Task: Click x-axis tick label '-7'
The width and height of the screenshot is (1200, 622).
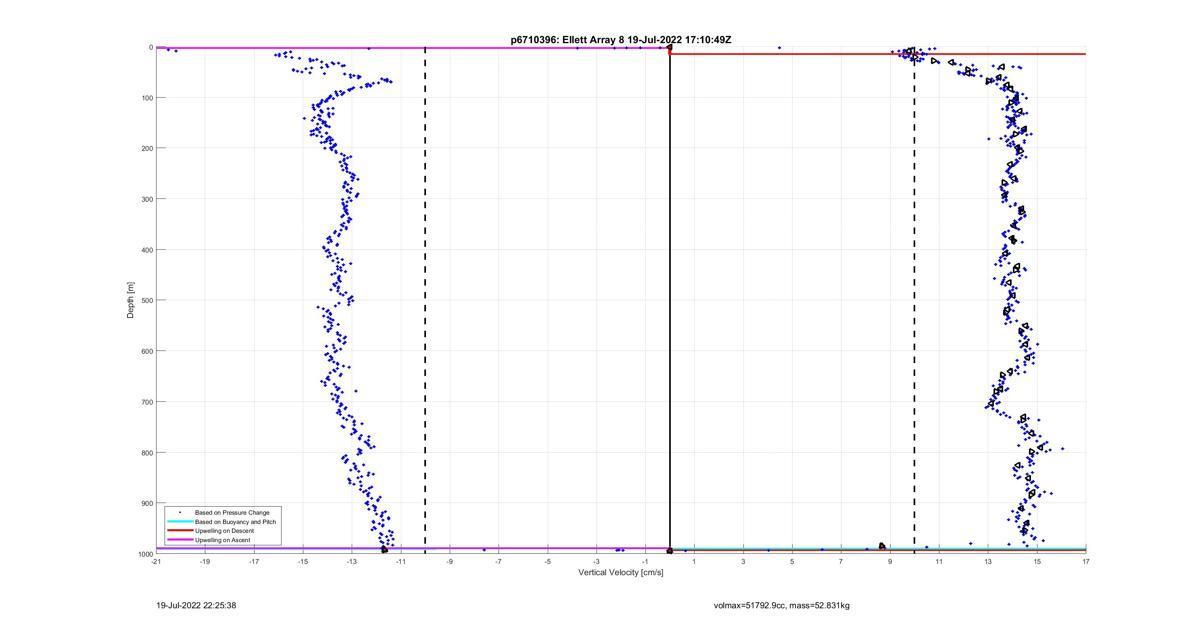Action: (x=498, y=562)
